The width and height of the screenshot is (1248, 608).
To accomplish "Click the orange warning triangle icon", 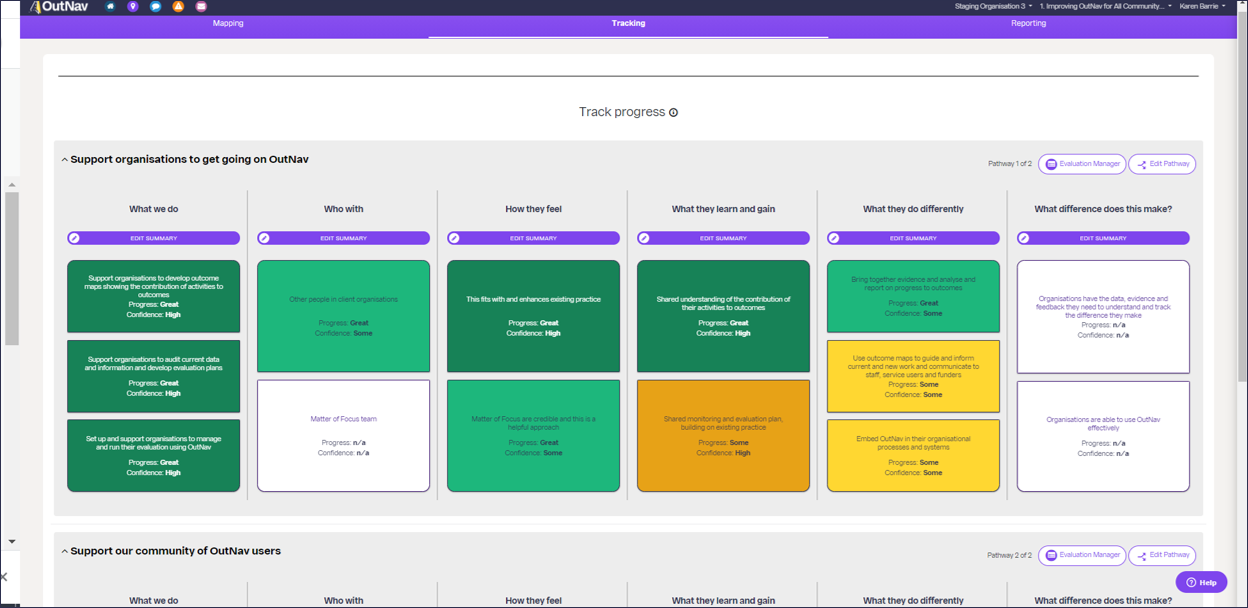I will coord(179,7).
